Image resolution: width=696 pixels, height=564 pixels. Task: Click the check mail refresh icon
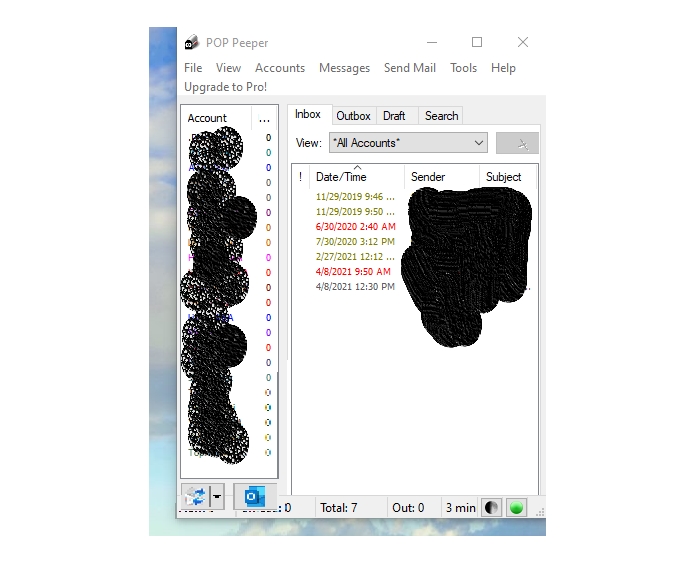click(195, 497)
